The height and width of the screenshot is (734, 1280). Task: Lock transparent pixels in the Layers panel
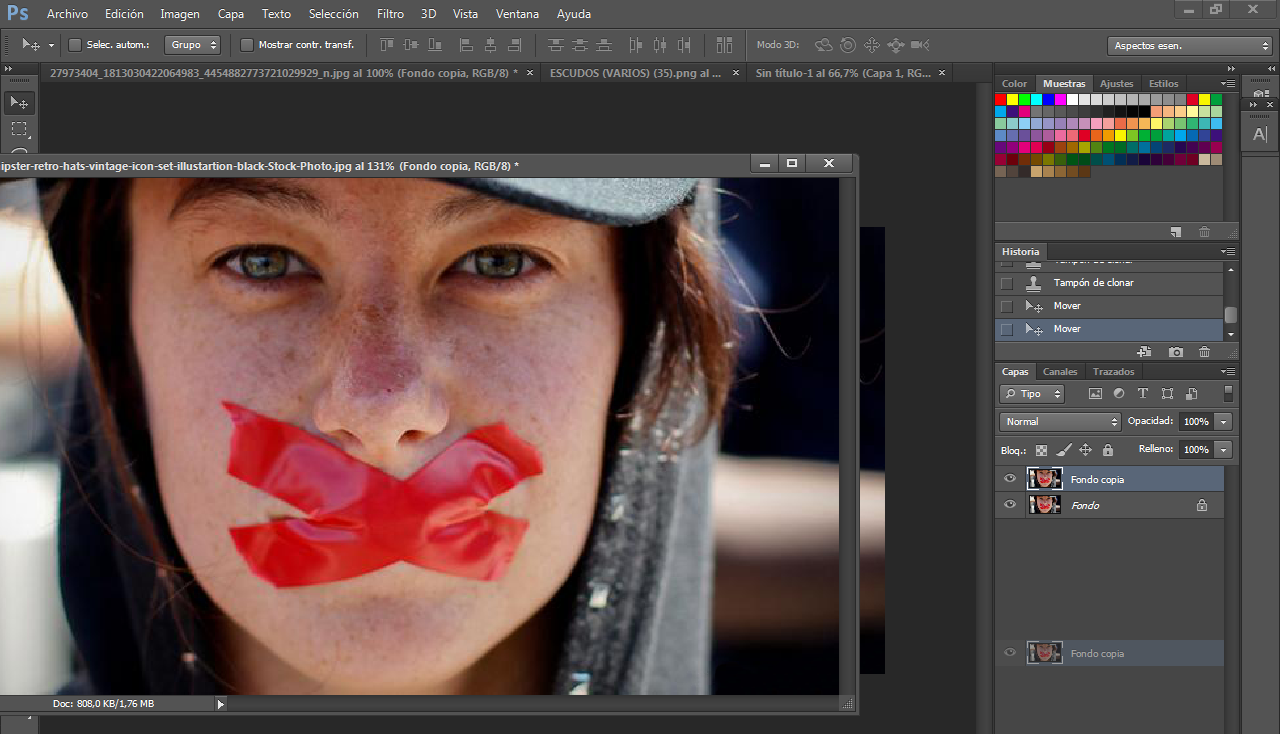click(1042, 450)
